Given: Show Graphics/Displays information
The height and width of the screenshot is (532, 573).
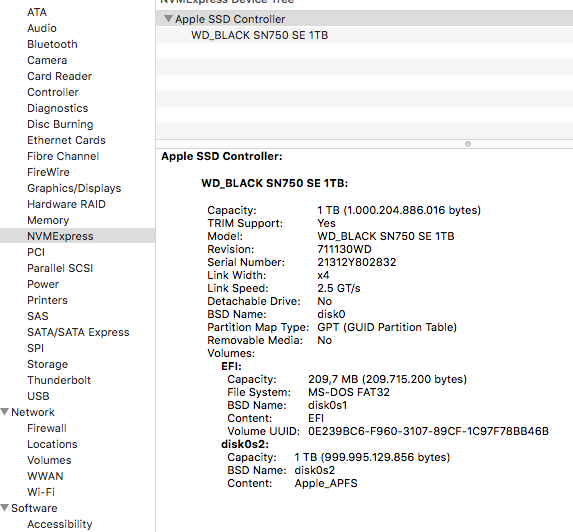Looking at the screenshot, I should pyautogui.click(x=74, y=188).
